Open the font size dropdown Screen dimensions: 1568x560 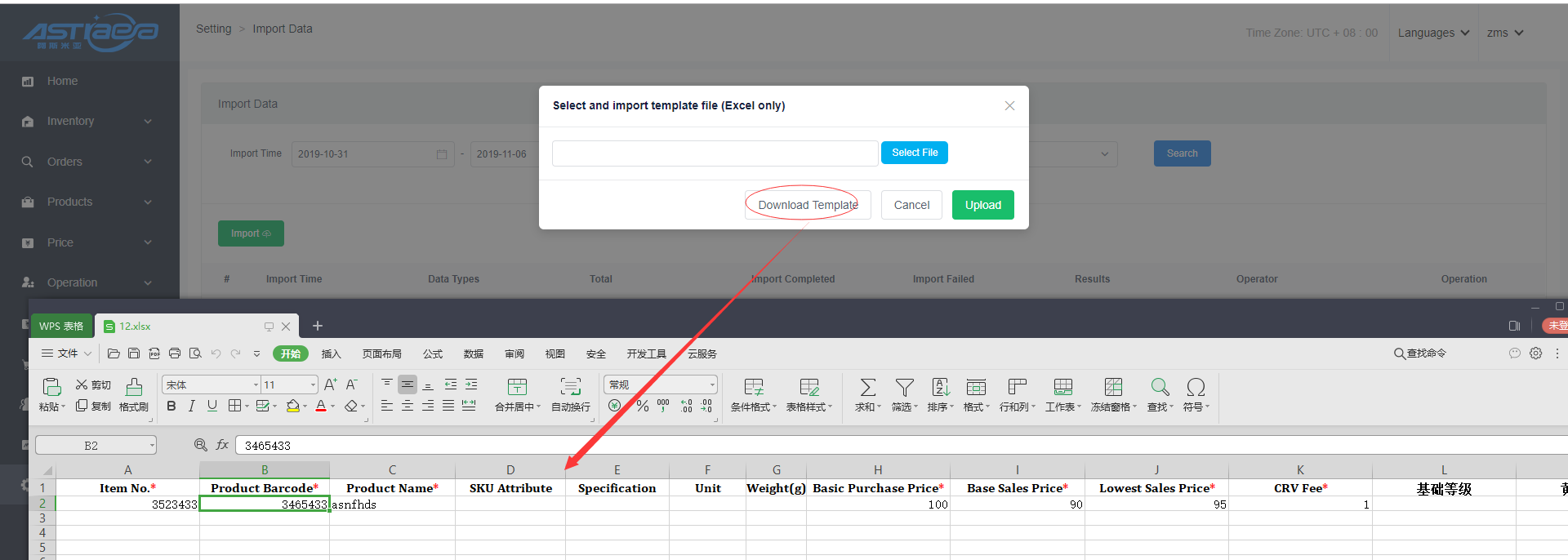(313, 384)
